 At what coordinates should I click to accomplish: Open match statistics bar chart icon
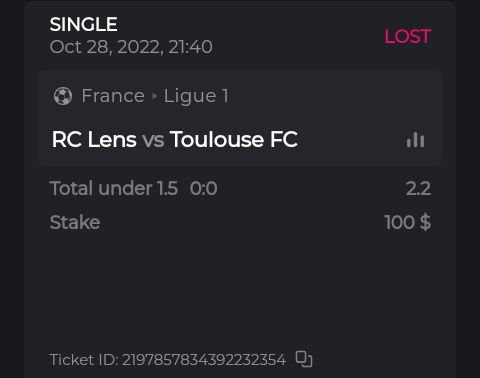tap(415, 140)
